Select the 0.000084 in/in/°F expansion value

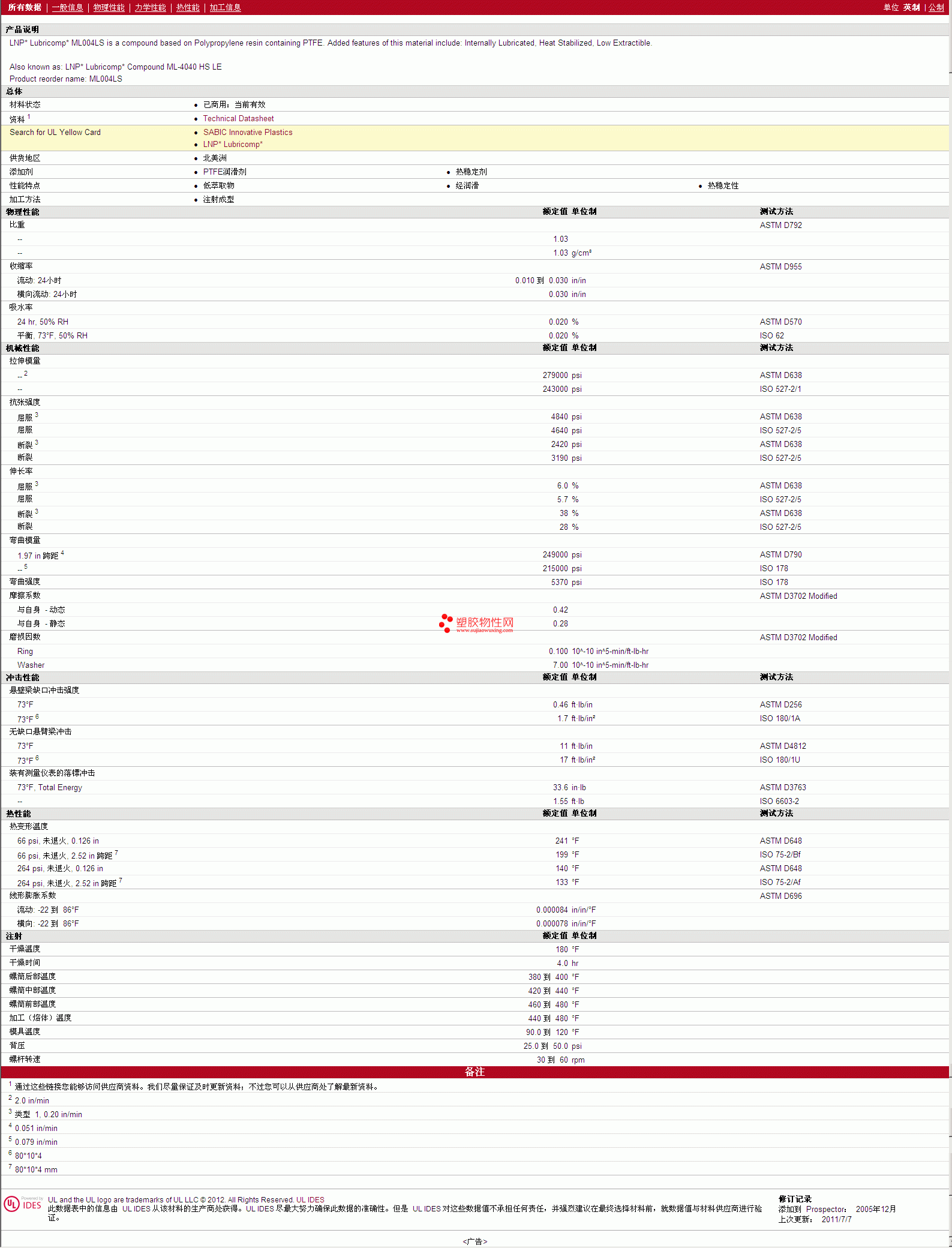click(566, 910)
